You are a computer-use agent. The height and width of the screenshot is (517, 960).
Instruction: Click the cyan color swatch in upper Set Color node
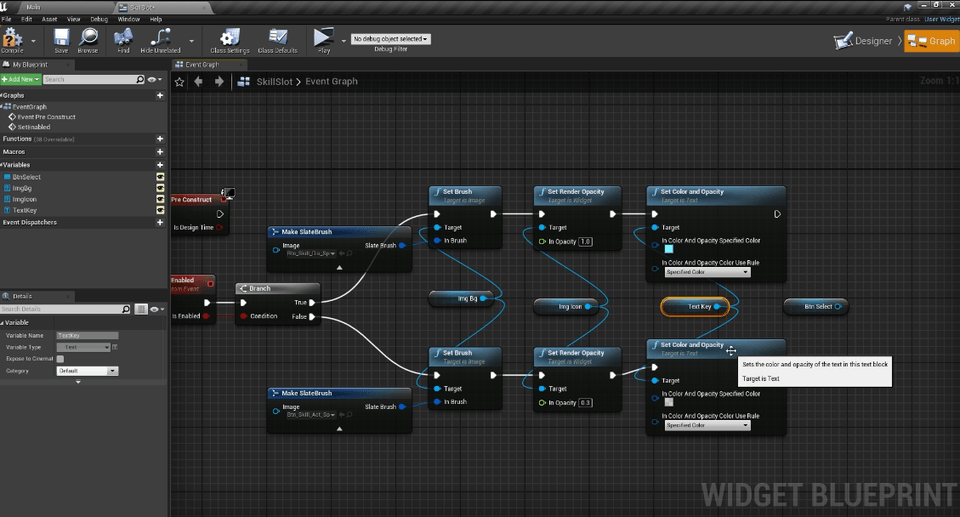click(x=669, y=249)
